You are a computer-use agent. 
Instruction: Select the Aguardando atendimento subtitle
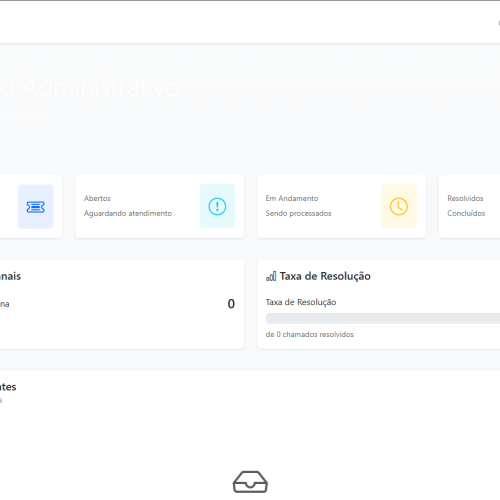point(128,213)
